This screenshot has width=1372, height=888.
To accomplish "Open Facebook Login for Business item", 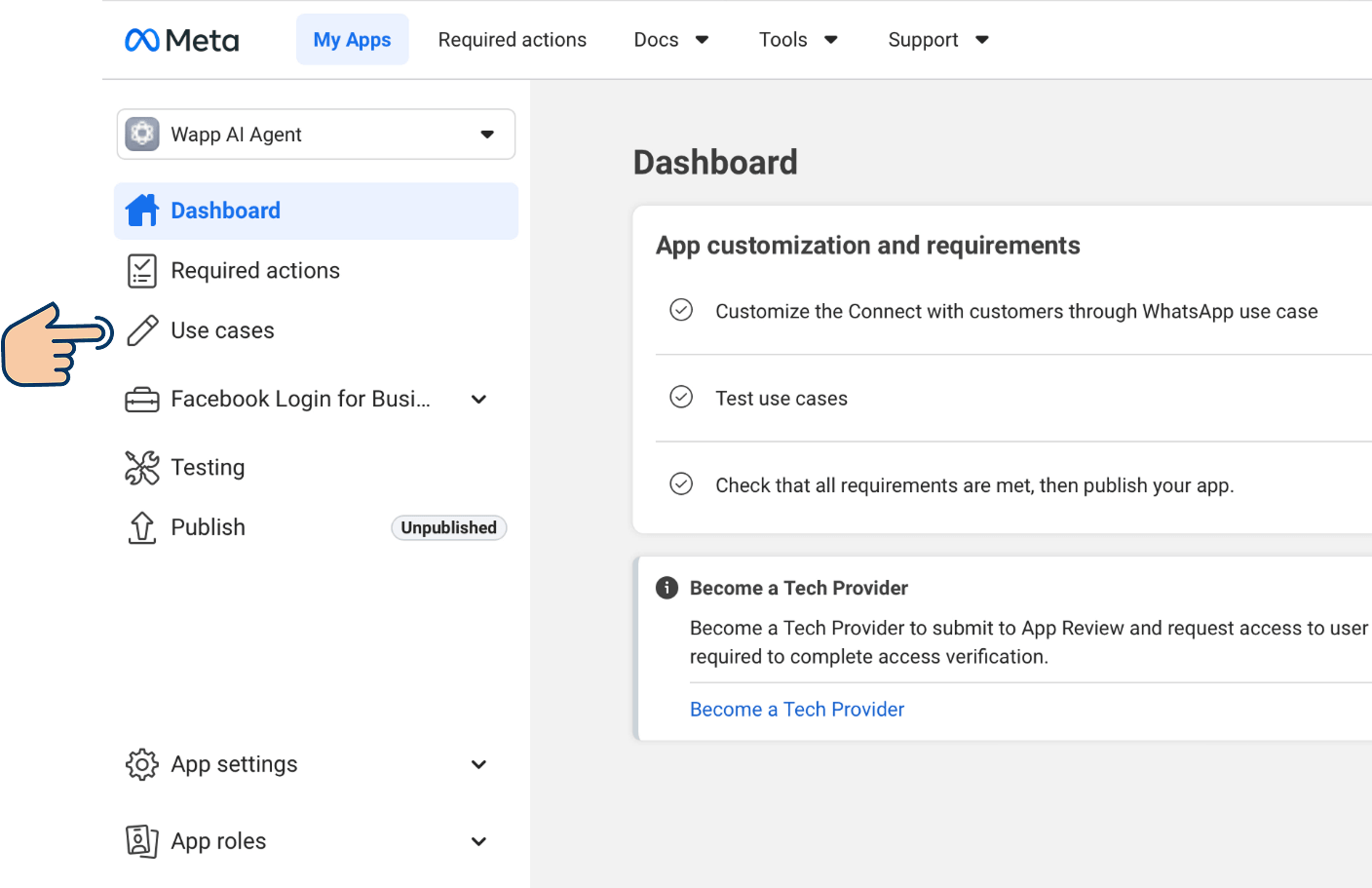I will click(x=300, y=400).
